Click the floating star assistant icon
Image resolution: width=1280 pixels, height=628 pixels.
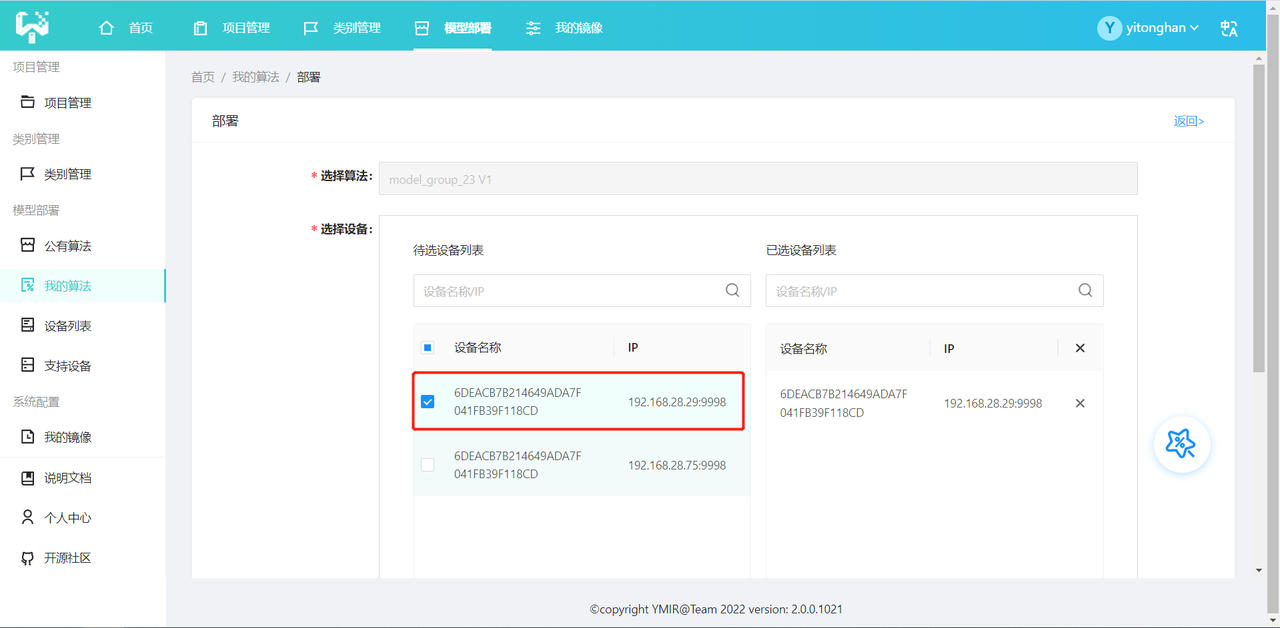click(1181, 445)
